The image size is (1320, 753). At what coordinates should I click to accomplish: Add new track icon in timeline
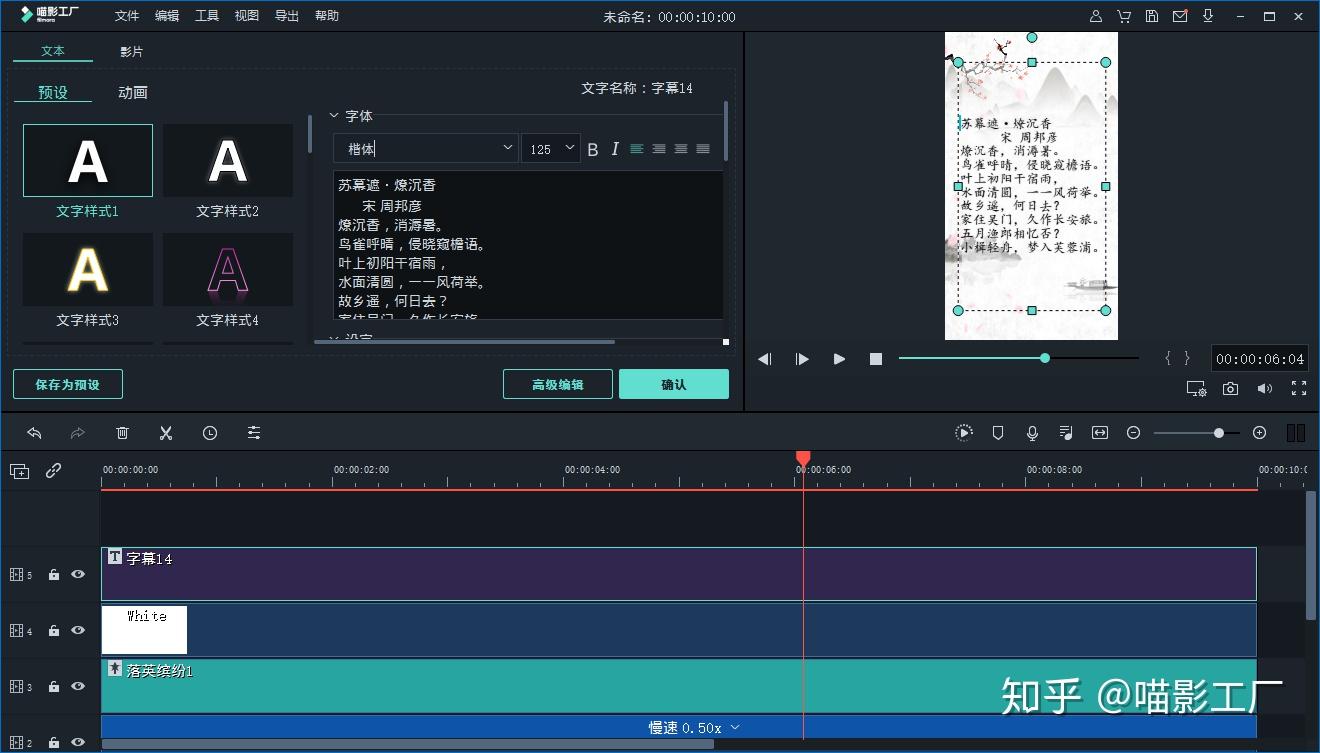pos(20,471)
